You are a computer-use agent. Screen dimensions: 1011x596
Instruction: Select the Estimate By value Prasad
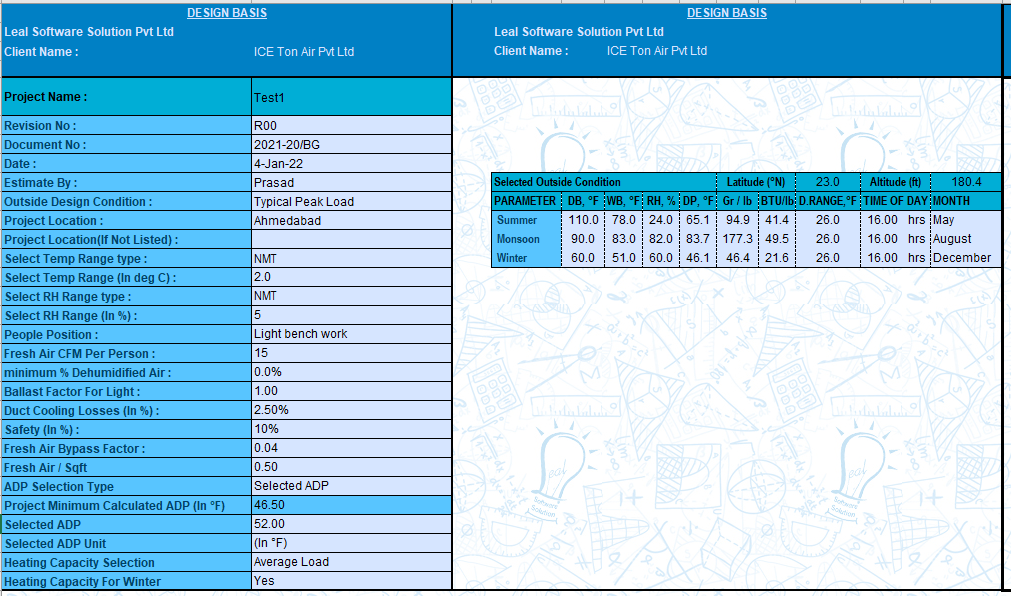[x=351, y=183]
